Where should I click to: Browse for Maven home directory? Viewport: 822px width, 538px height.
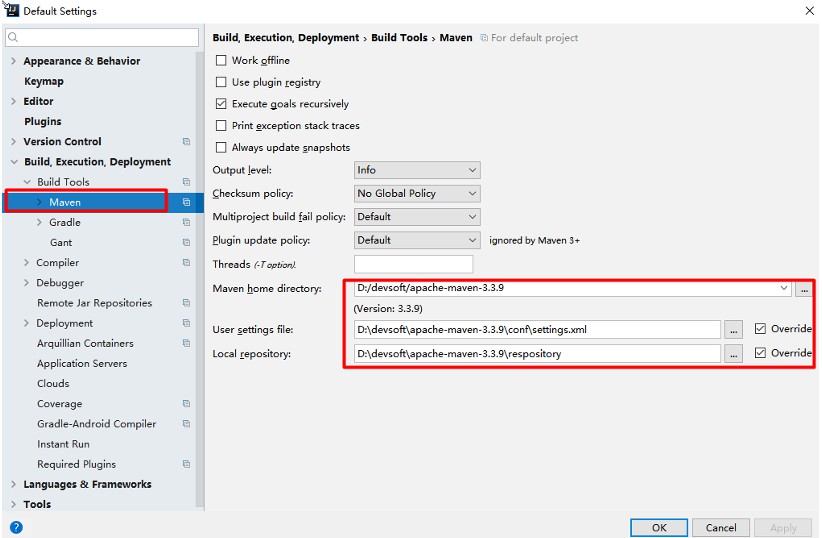(804, 288)
